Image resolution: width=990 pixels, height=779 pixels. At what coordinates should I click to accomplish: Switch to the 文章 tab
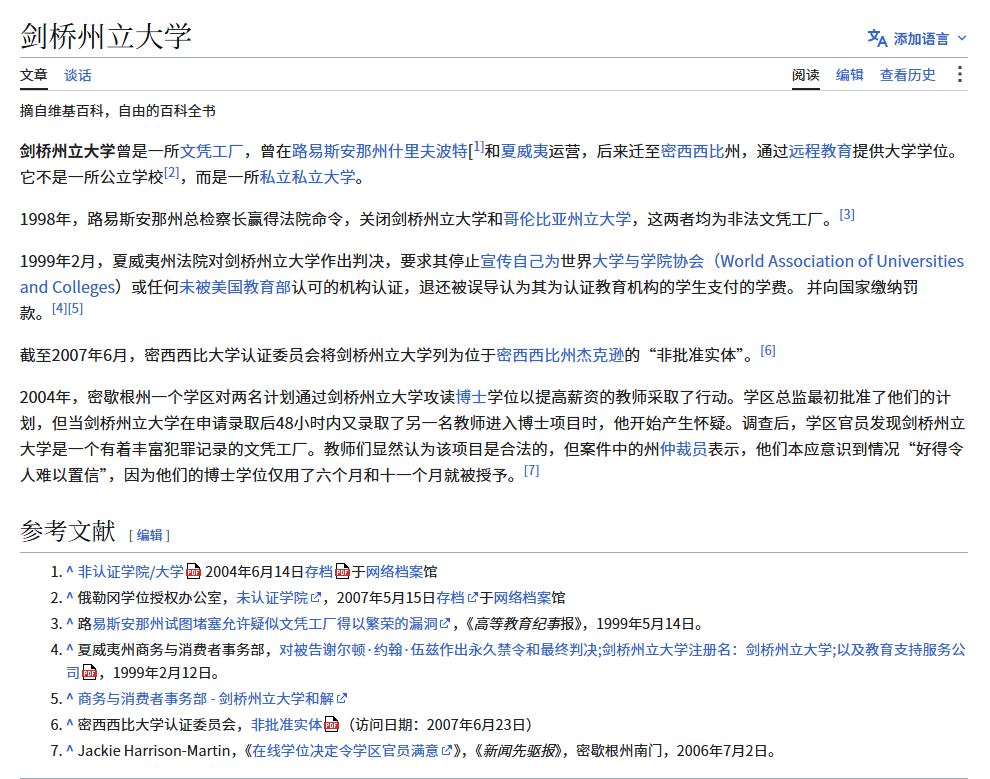click(x=33, y=75)
